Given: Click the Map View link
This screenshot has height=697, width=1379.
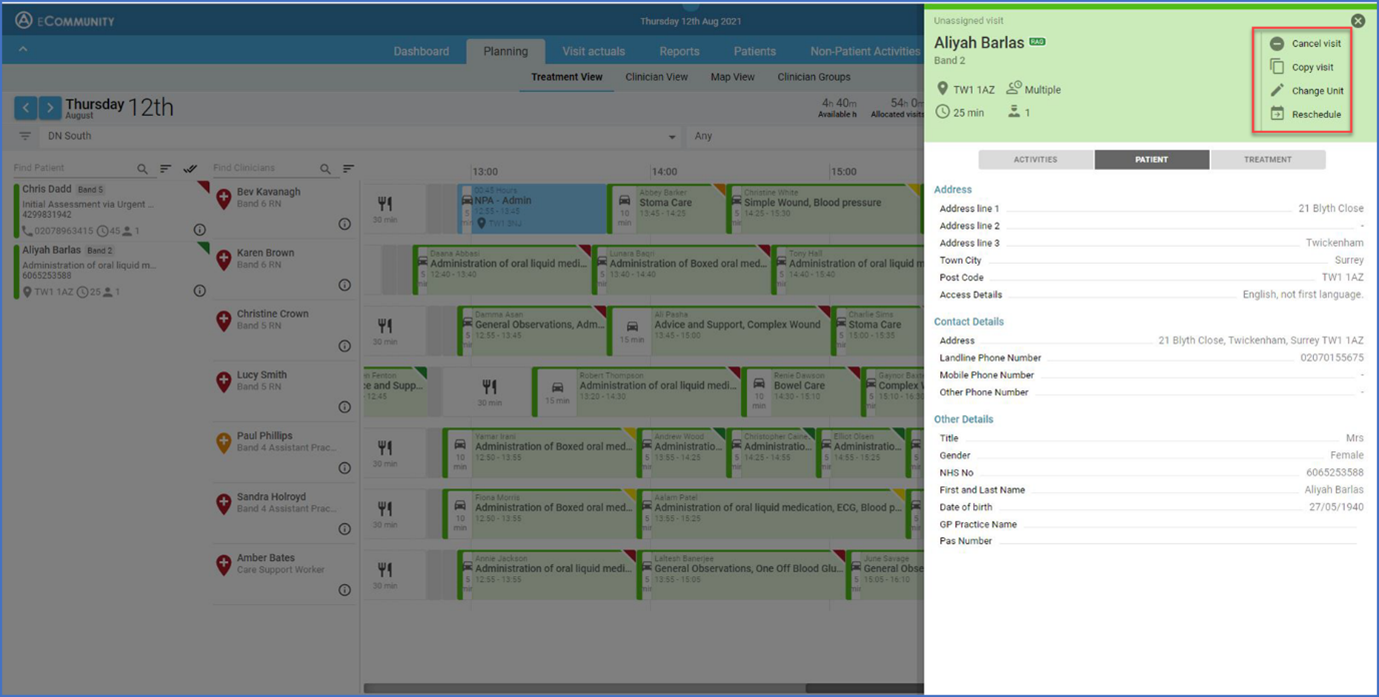Looking at the screenshot, I should click(732, 77).
